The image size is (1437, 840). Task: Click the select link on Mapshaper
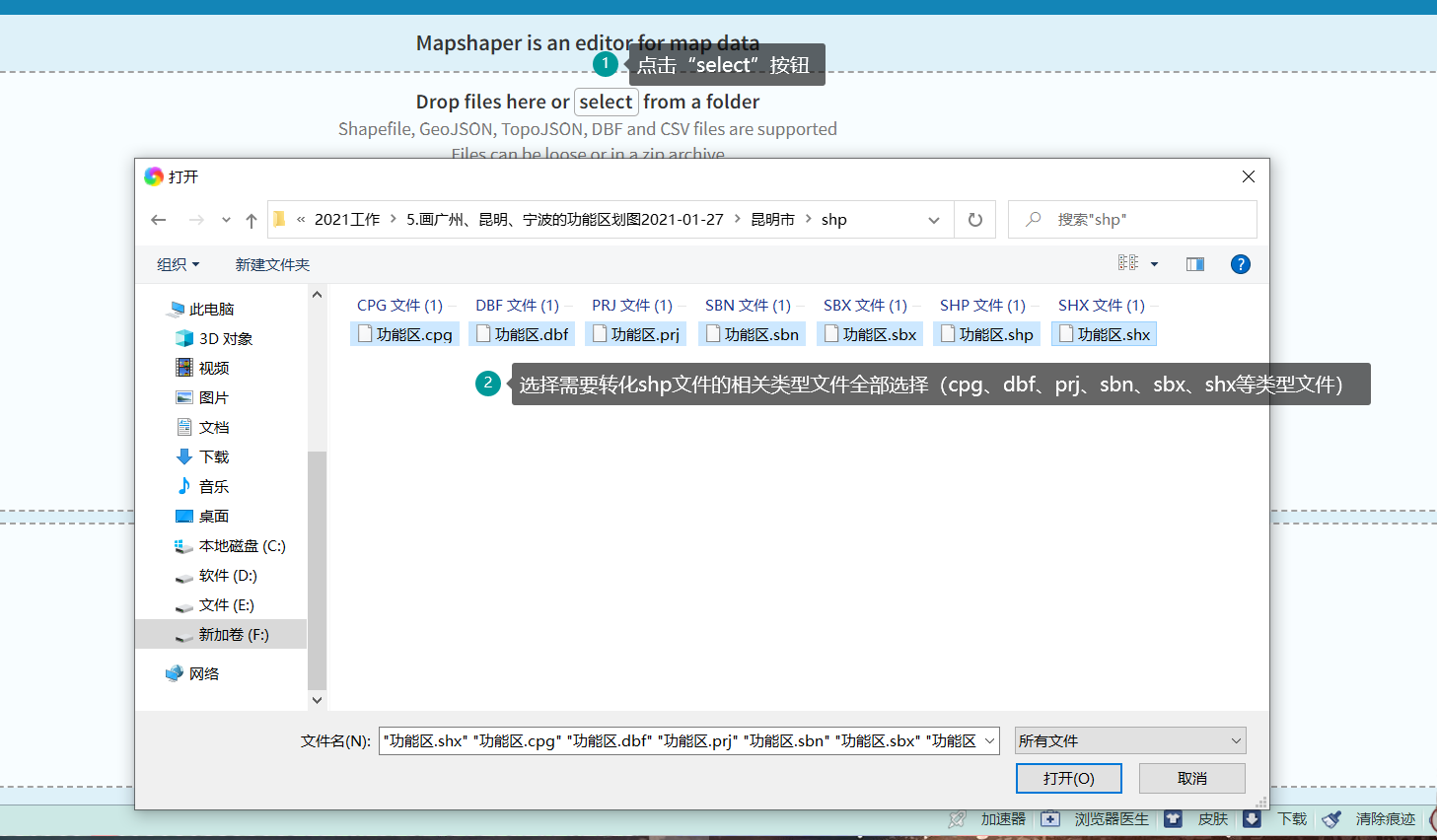tap(606, 102)
